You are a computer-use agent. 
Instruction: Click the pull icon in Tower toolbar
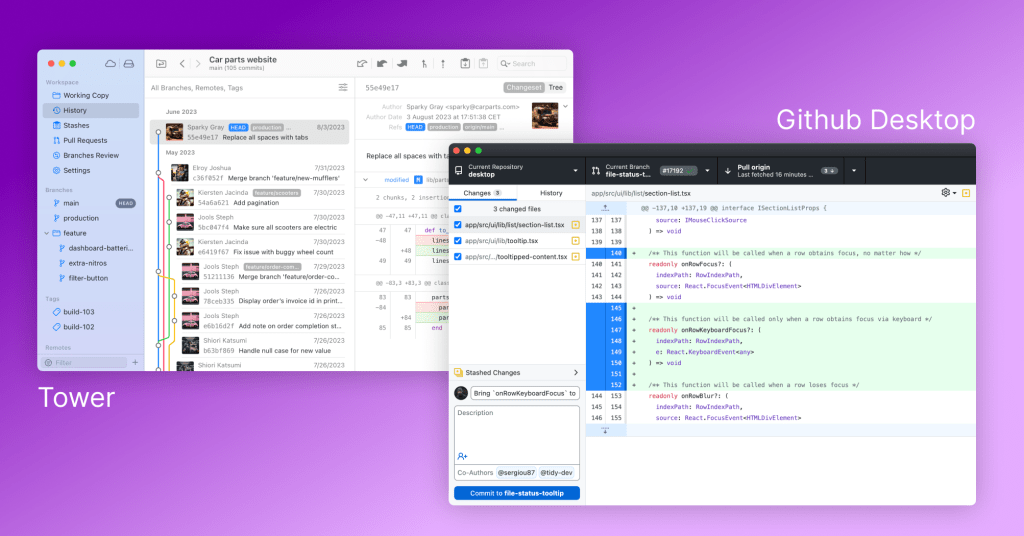click(382, 63)
